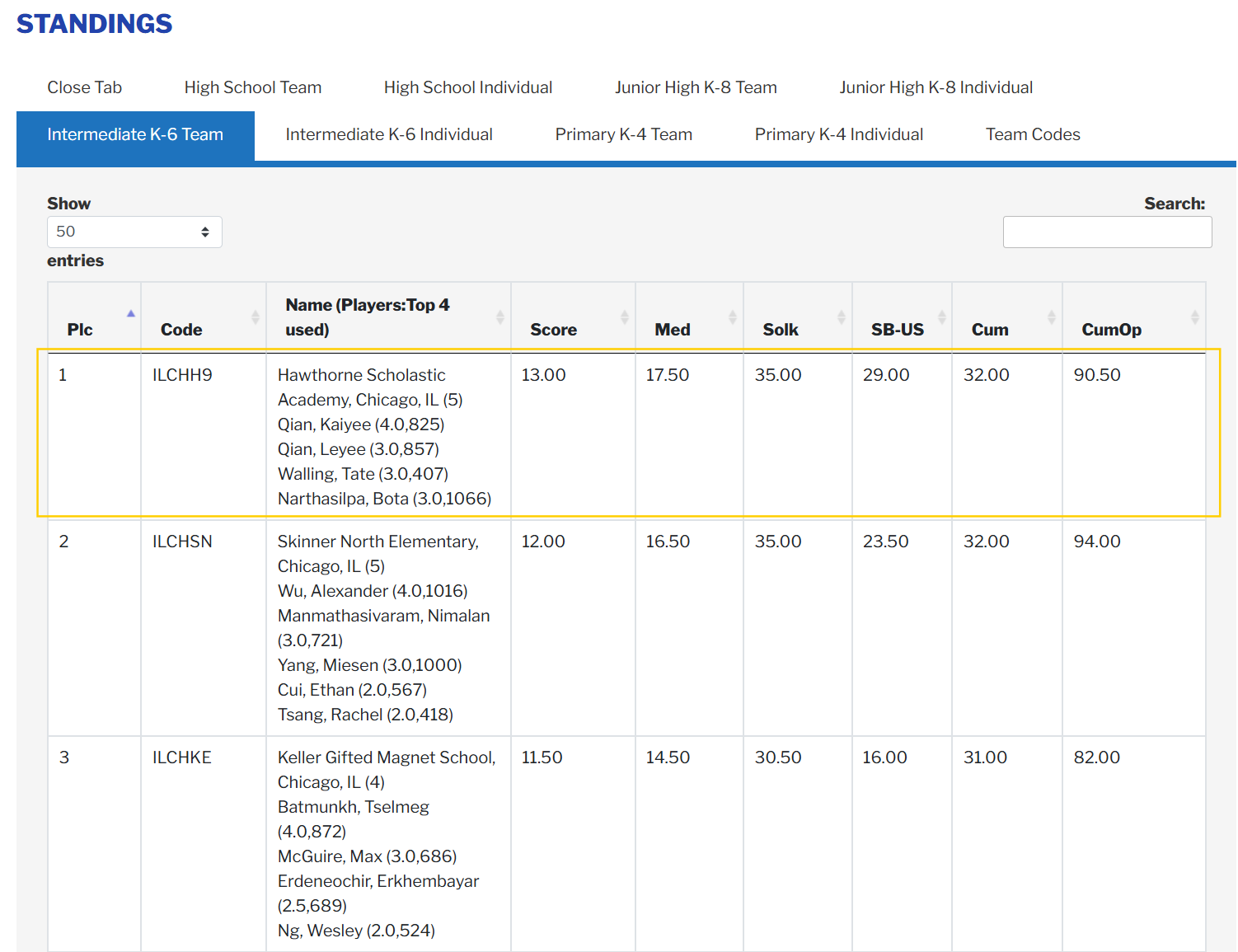Go to the Team Codes tab
The image size is (1238, 952).
(x=1032, y=134)
